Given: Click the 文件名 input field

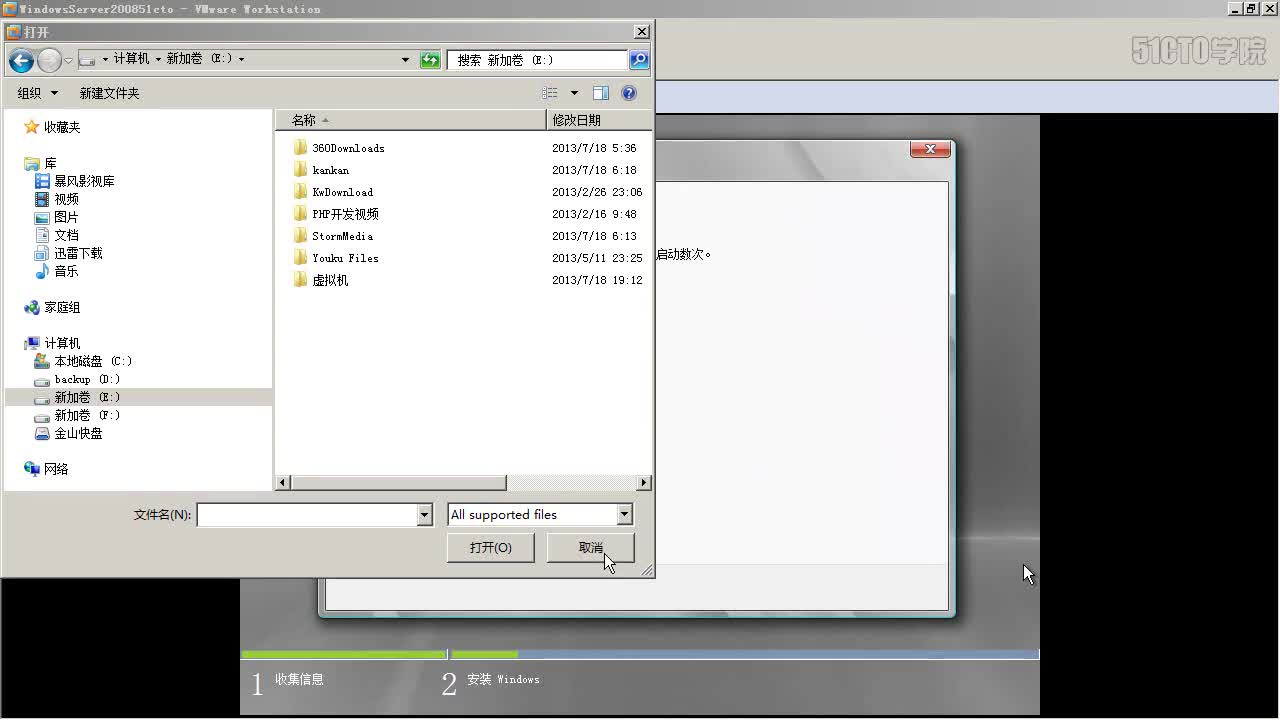Looking at the screenshot, I should [307, 515].
